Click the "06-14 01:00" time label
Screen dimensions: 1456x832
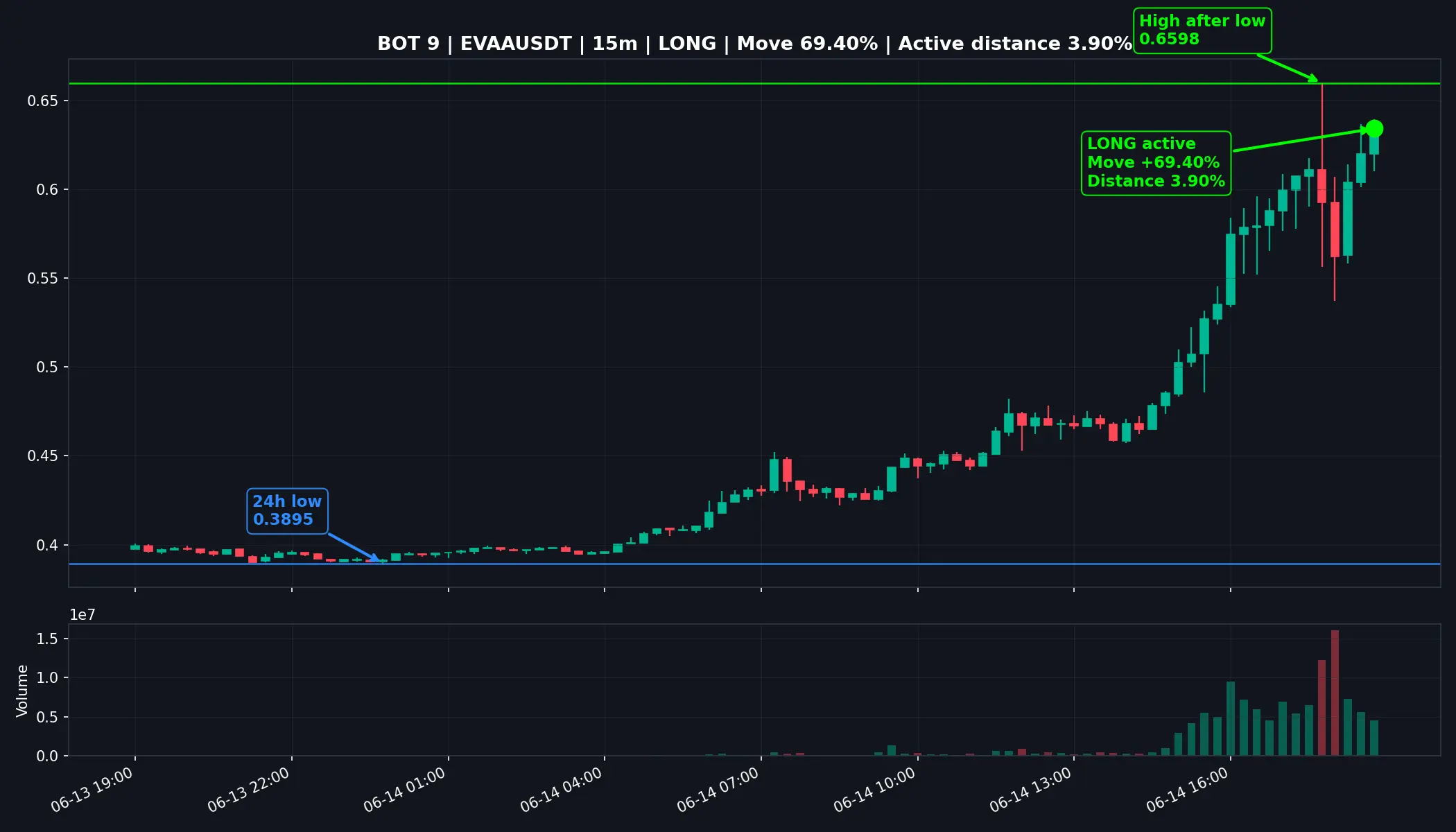tap(405, 790)
